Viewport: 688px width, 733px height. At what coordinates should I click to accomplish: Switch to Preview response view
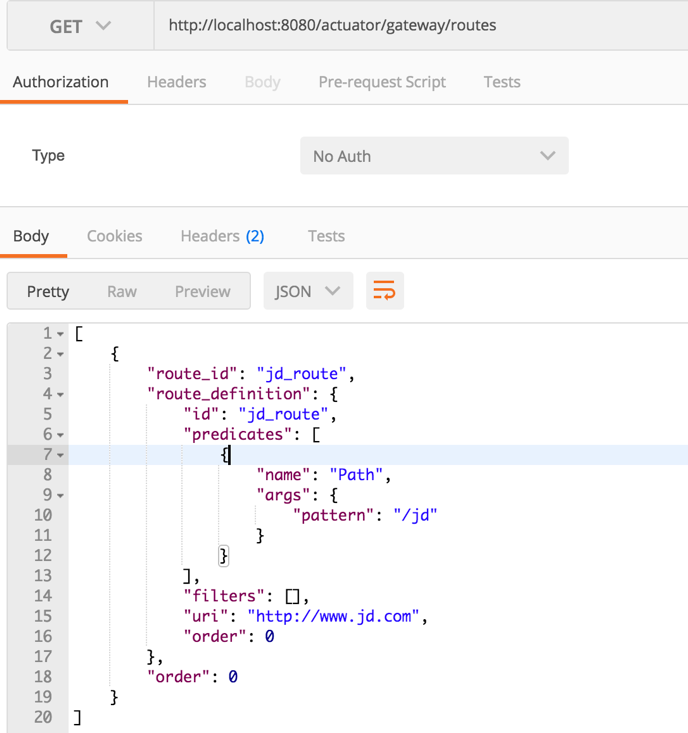point(202,291)
